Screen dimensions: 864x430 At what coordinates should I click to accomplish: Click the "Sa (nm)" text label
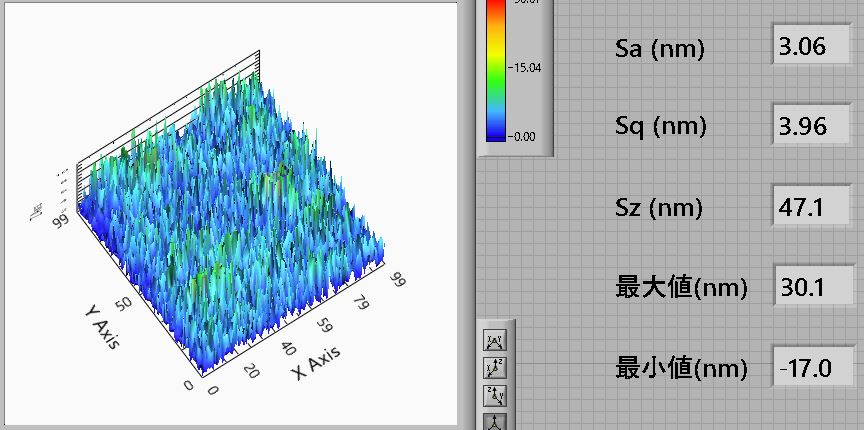(x=660, y=49)
